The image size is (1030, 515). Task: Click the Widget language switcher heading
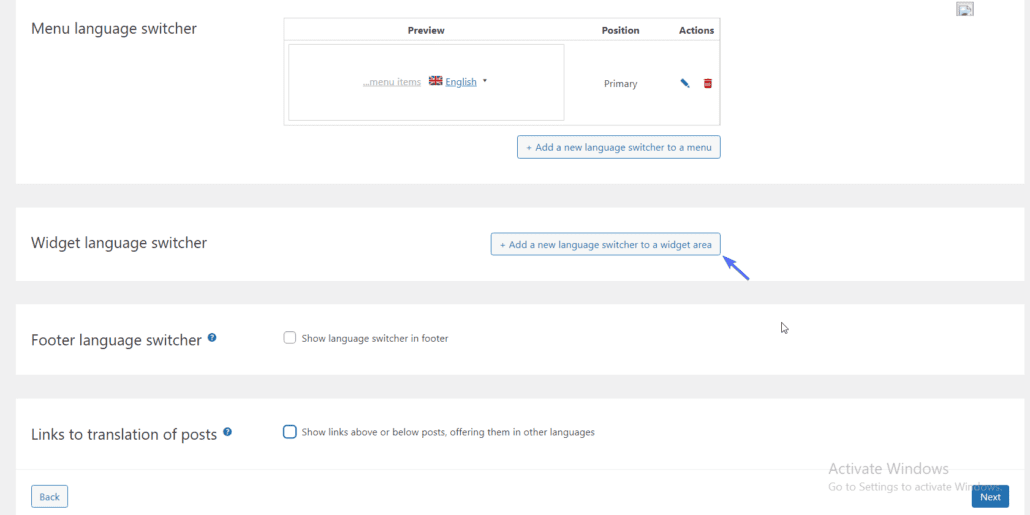coord(119,243)
